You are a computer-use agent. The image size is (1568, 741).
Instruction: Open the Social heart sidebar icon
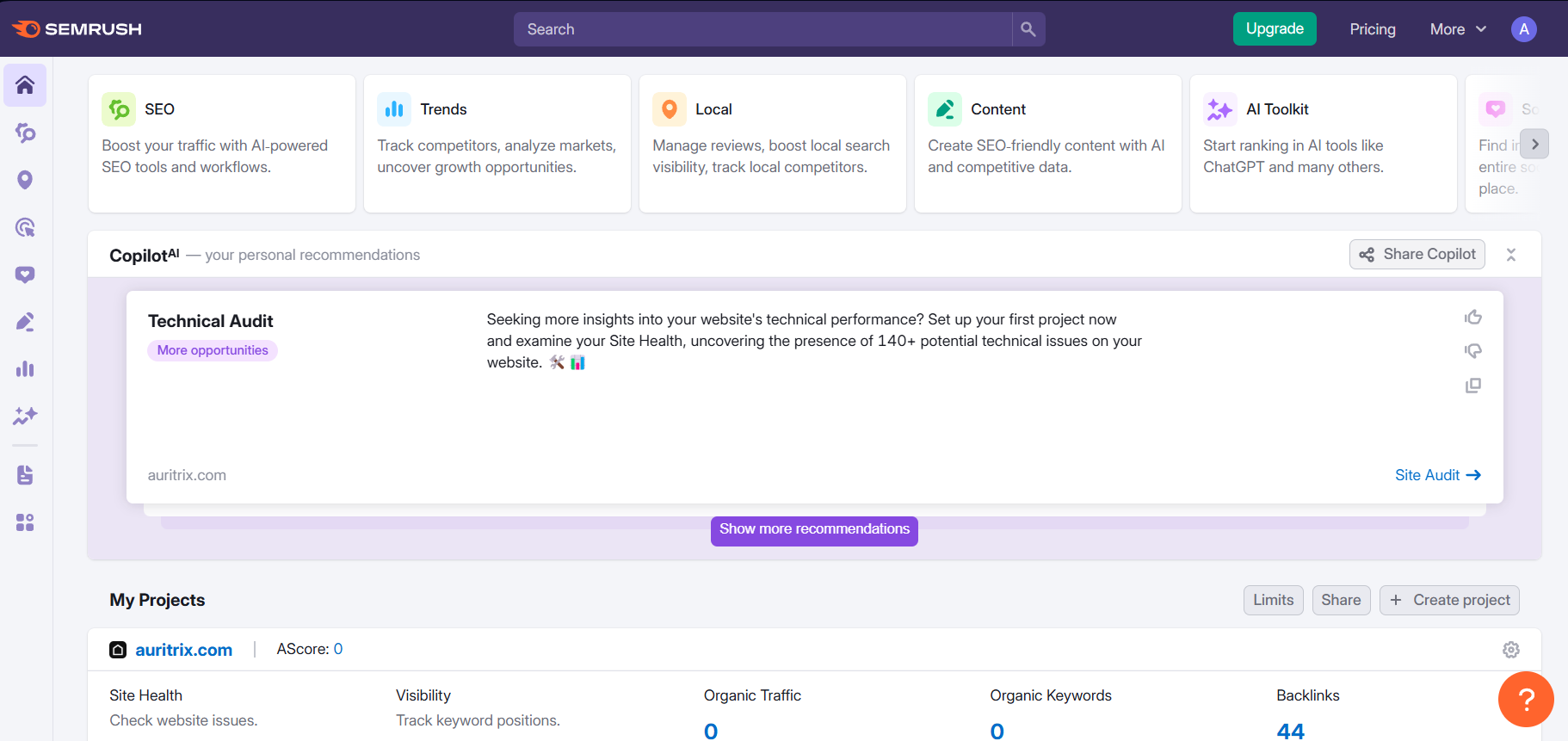(x=25, y=275)
